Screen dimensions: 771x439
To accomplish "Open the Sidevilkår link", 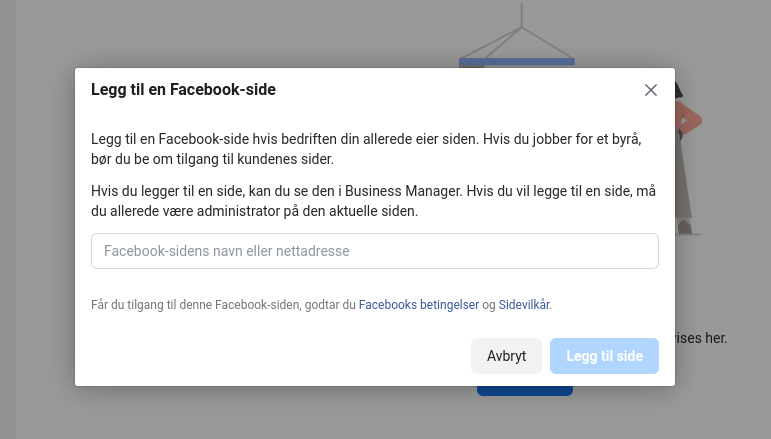I will click(524, 305).
